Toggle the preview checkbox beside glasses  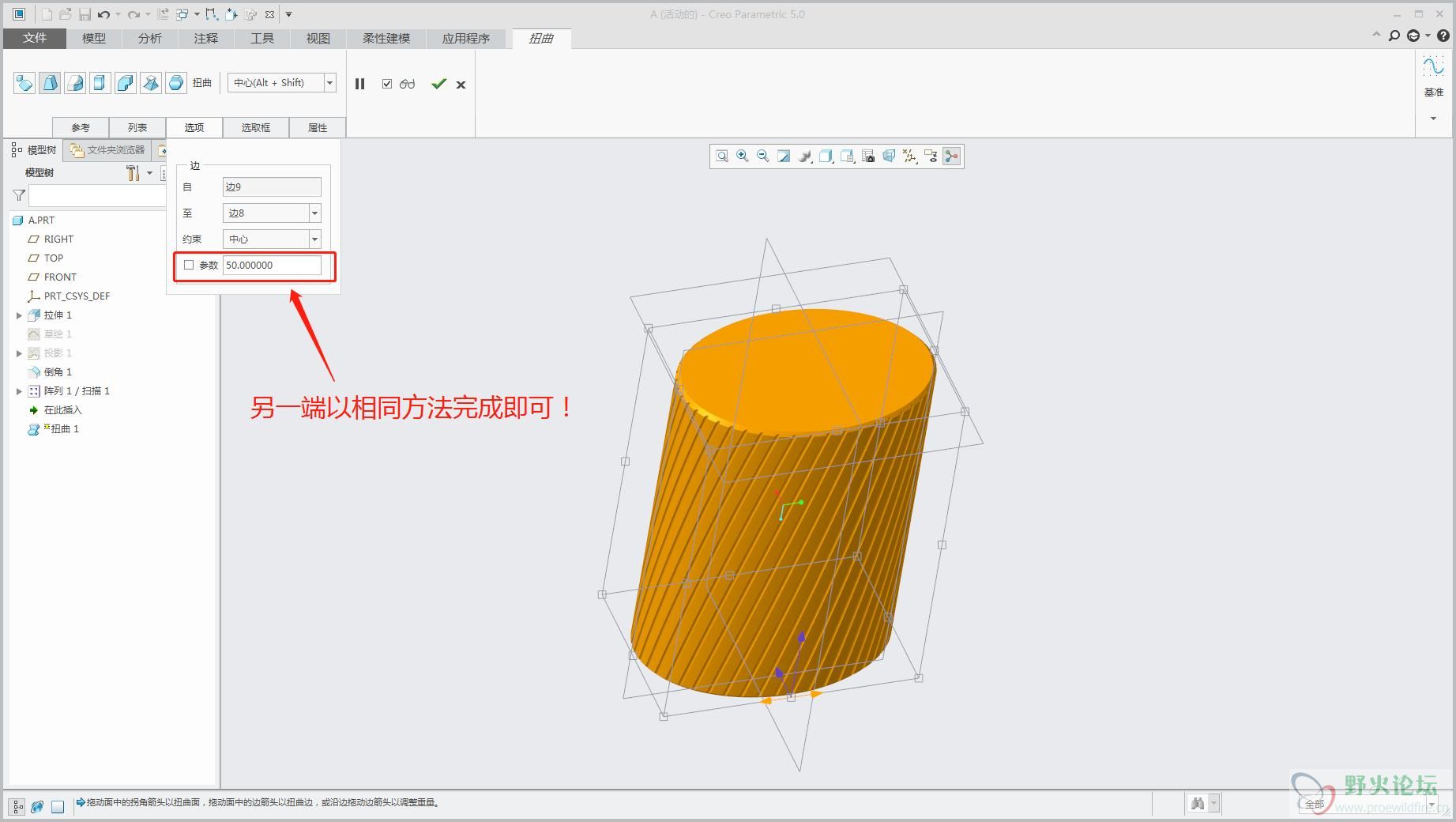[387, 84]
